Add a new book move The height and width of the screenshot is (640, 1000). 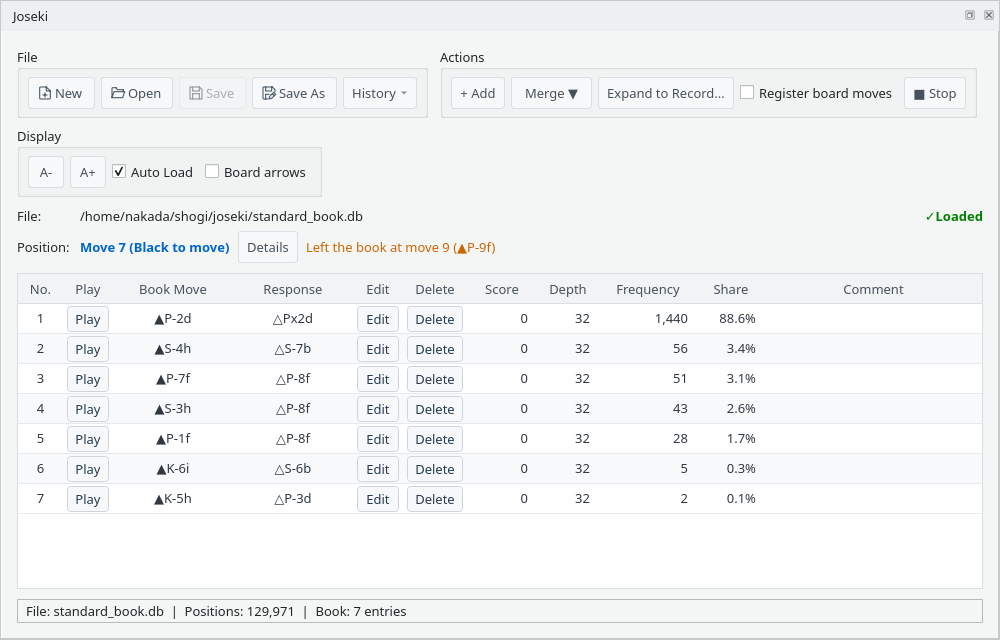tap(478, 93)
